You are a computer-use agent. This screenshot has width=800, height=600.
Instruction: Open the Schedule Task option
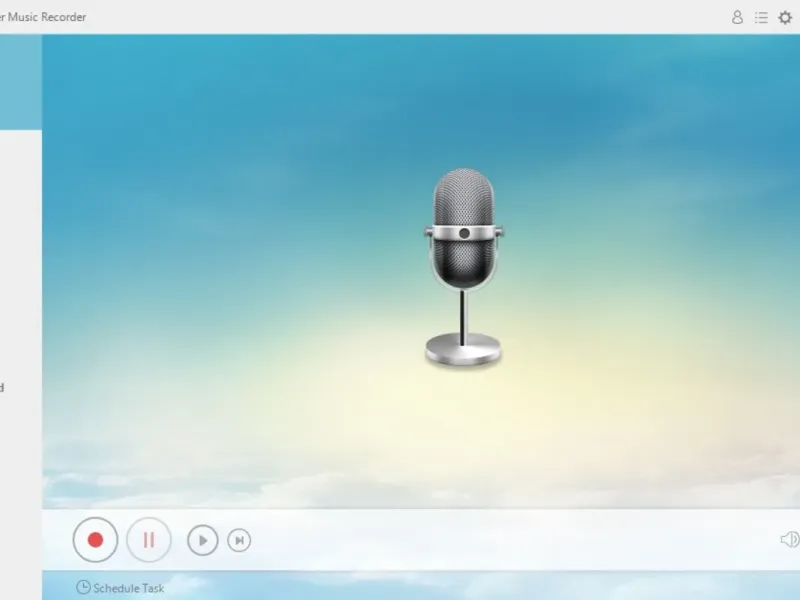tap(120, 588)
